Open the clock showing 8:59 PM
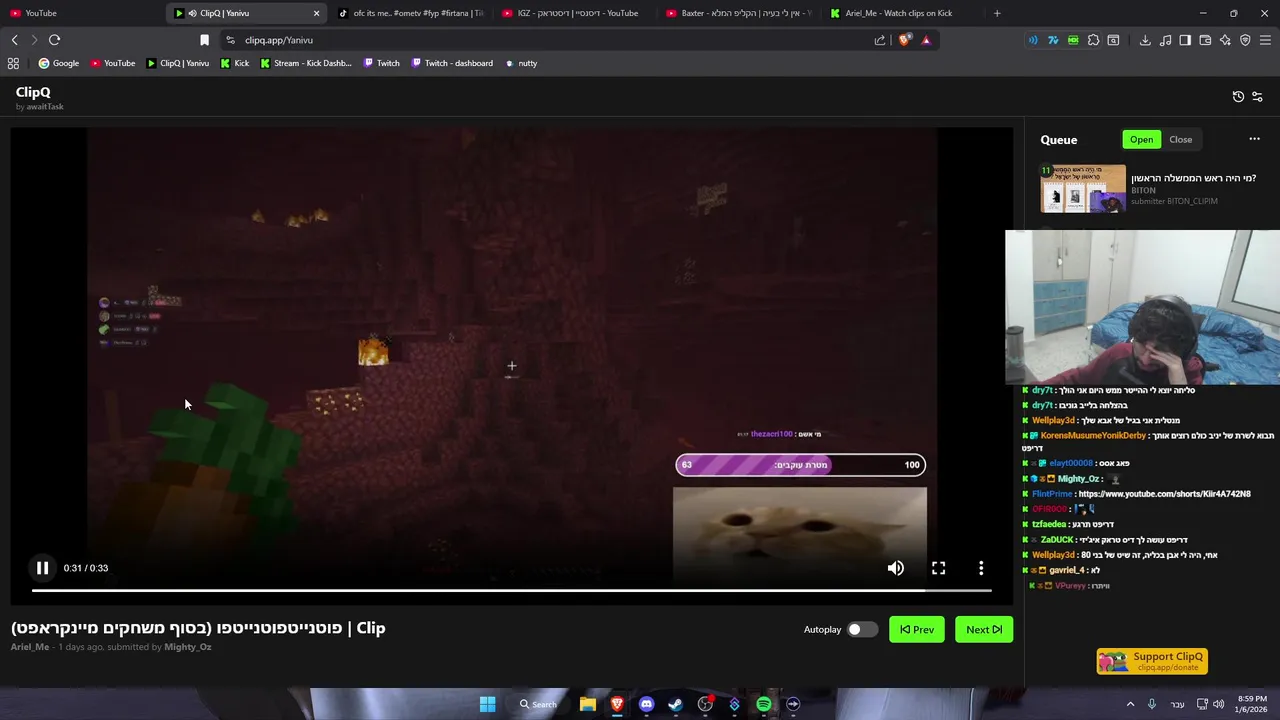 tap(1252, 704)
